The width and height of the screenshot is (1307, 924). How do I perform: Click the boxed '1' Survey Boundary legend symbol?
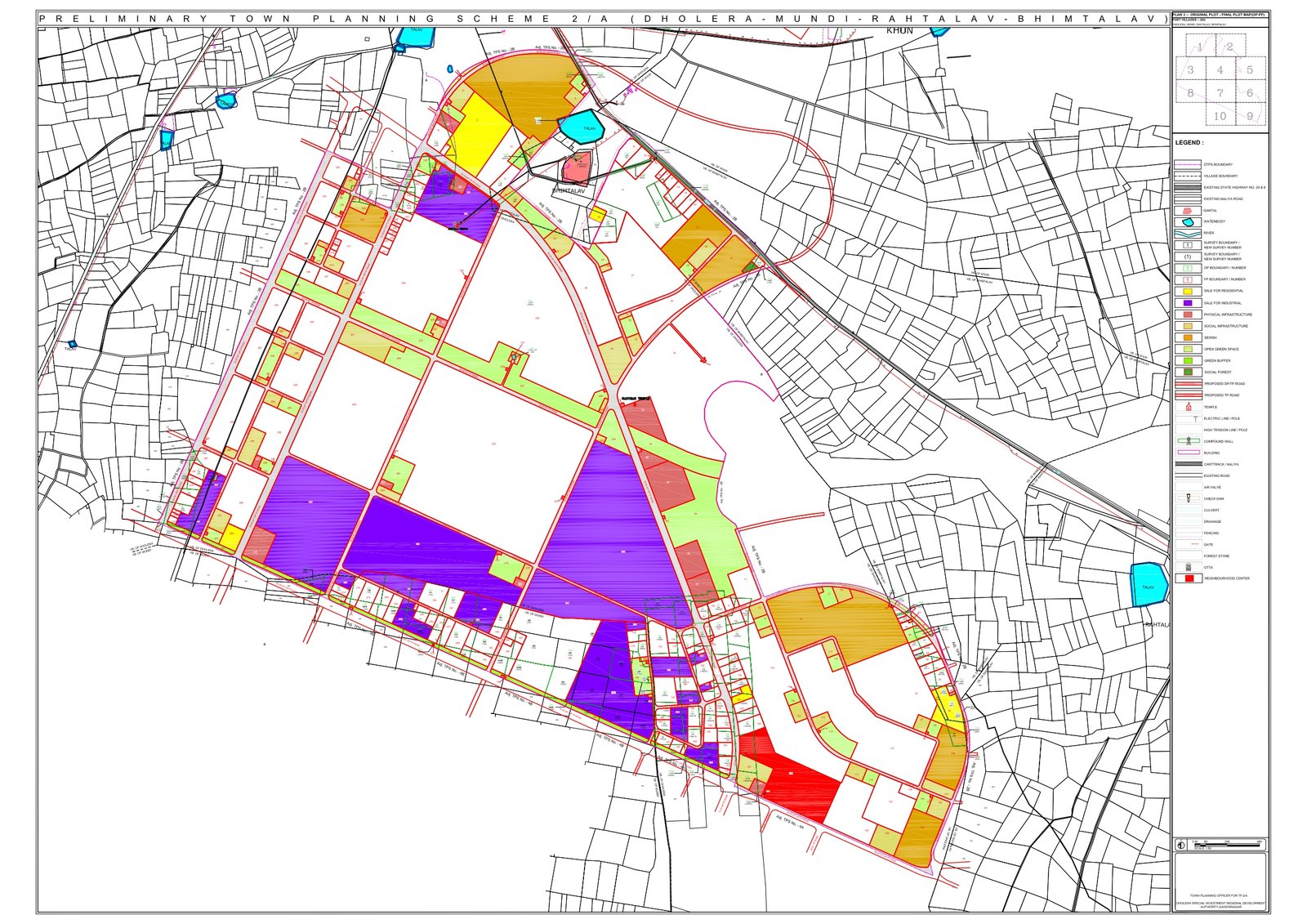tap(1188, 245)
